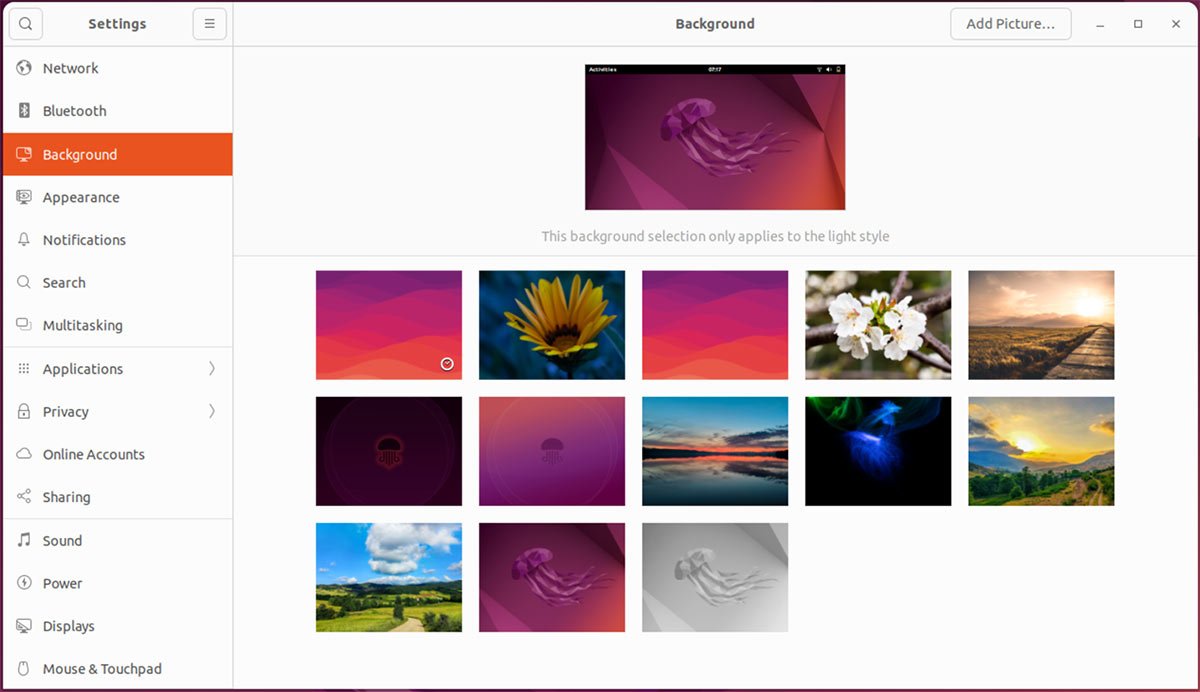
Task: Click the Add Picture button
Action: tap(1010, 24)
